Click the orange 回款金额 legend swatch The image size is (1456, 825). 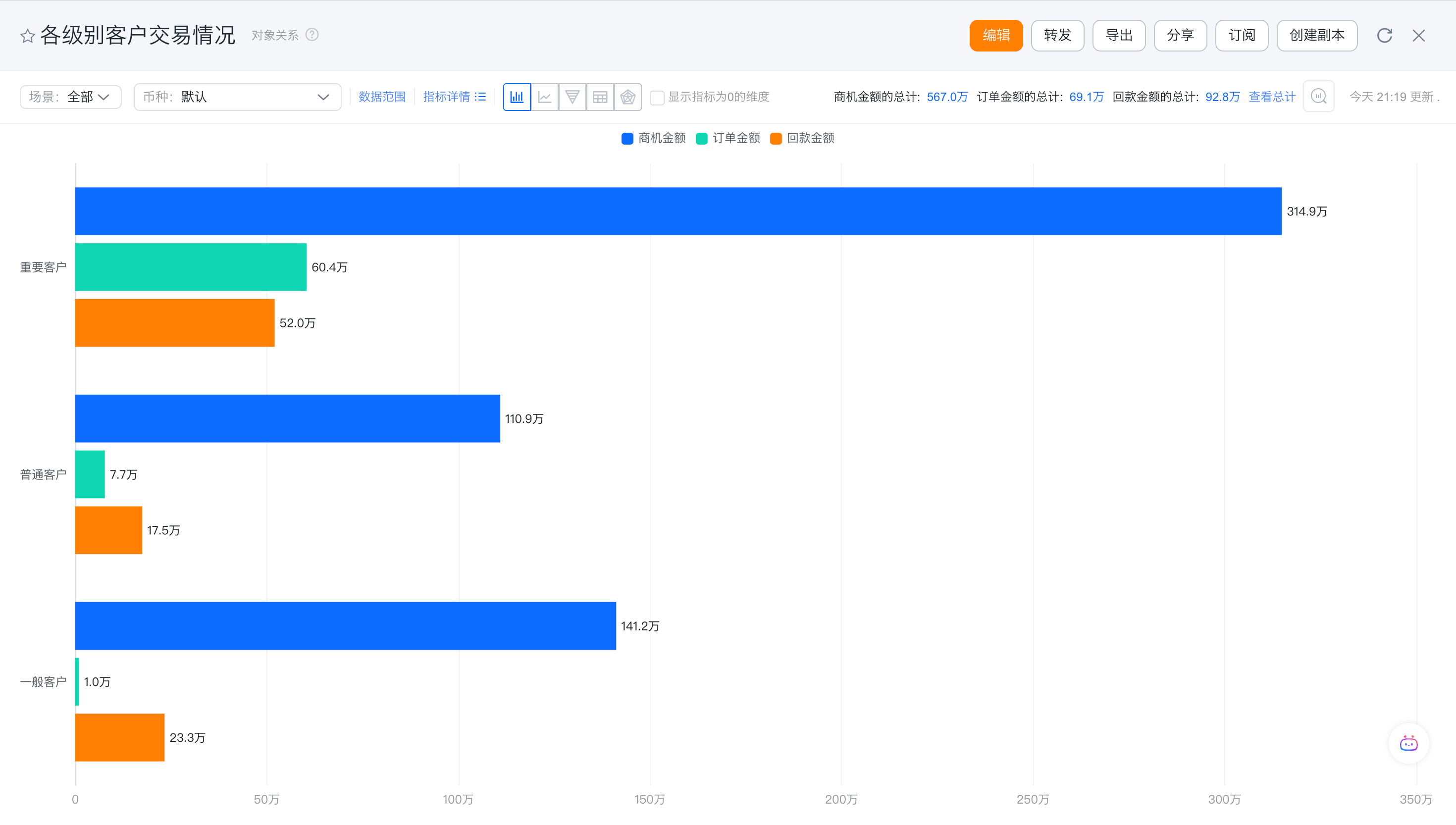[776, 139]
